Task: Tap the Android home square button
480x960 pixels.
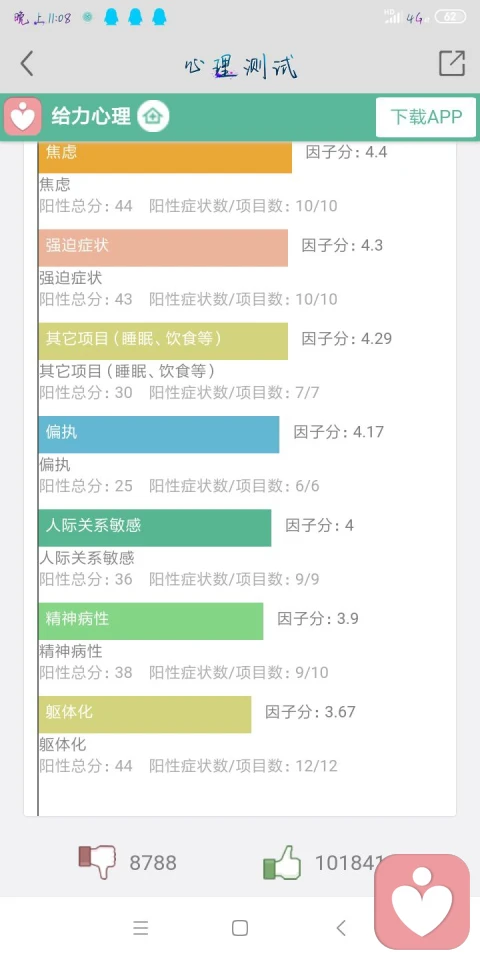Action: [x=240, y=928]
